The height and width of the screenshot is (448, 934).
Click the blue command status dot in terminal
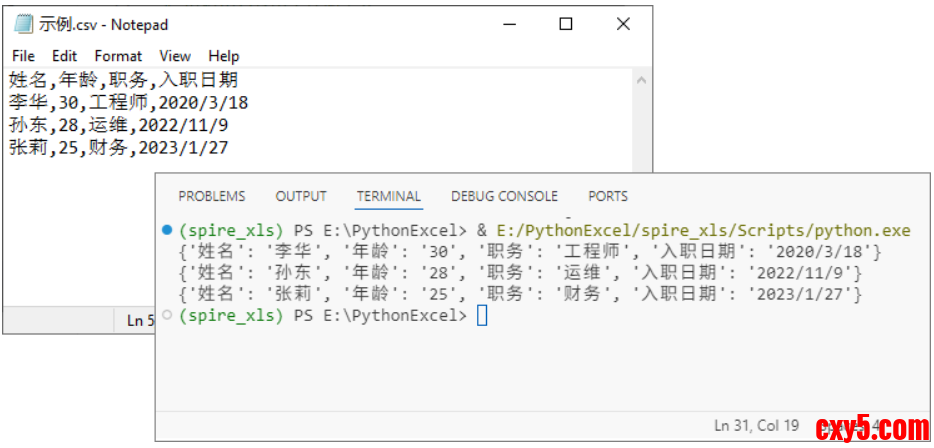pyautogui.click(x=166, y=231)
